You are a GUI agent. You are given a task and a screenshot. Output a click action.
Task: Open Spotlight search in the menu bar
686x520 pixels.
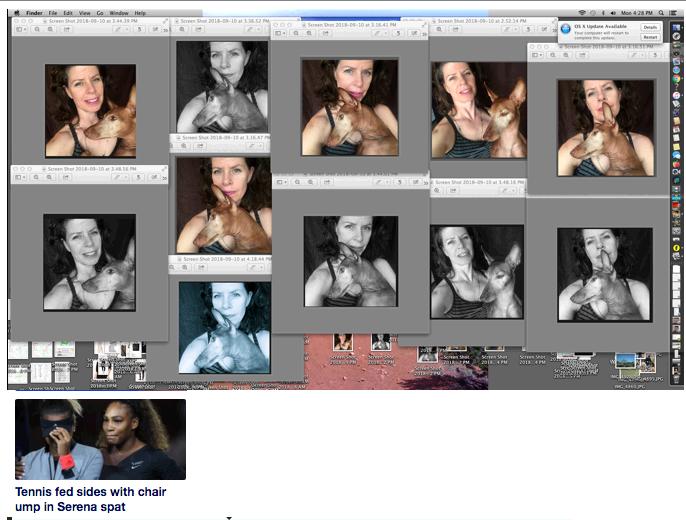662,13
